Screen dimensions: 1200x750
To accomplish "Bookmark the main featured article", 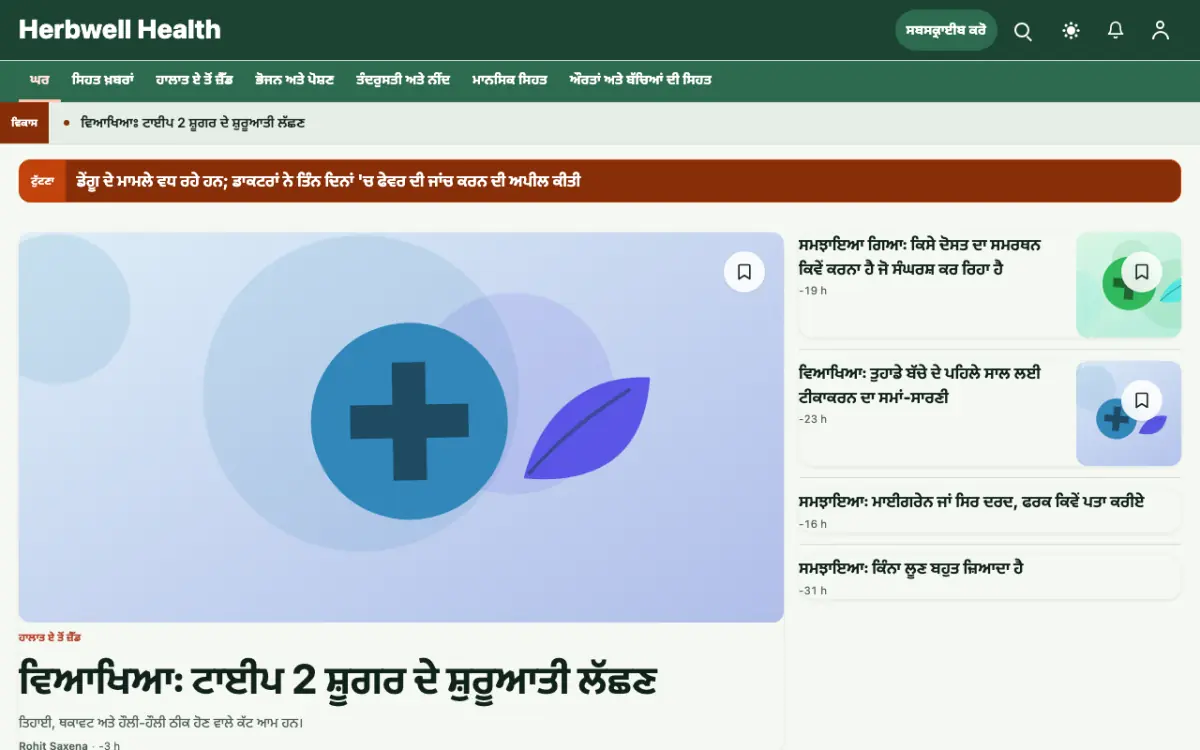I will [744, 272].
